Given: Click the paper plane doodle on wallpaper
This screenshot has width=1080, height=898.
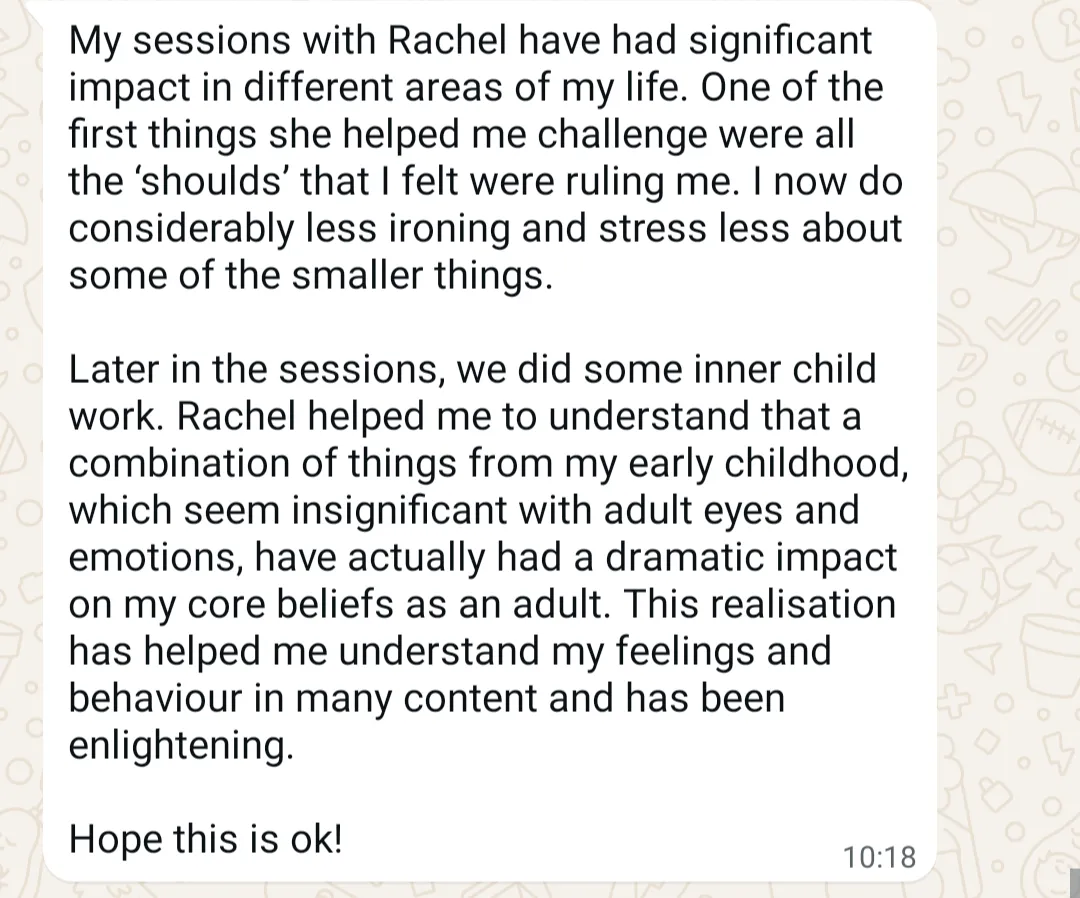Looking at the screenshot, I should click(986, 658).
